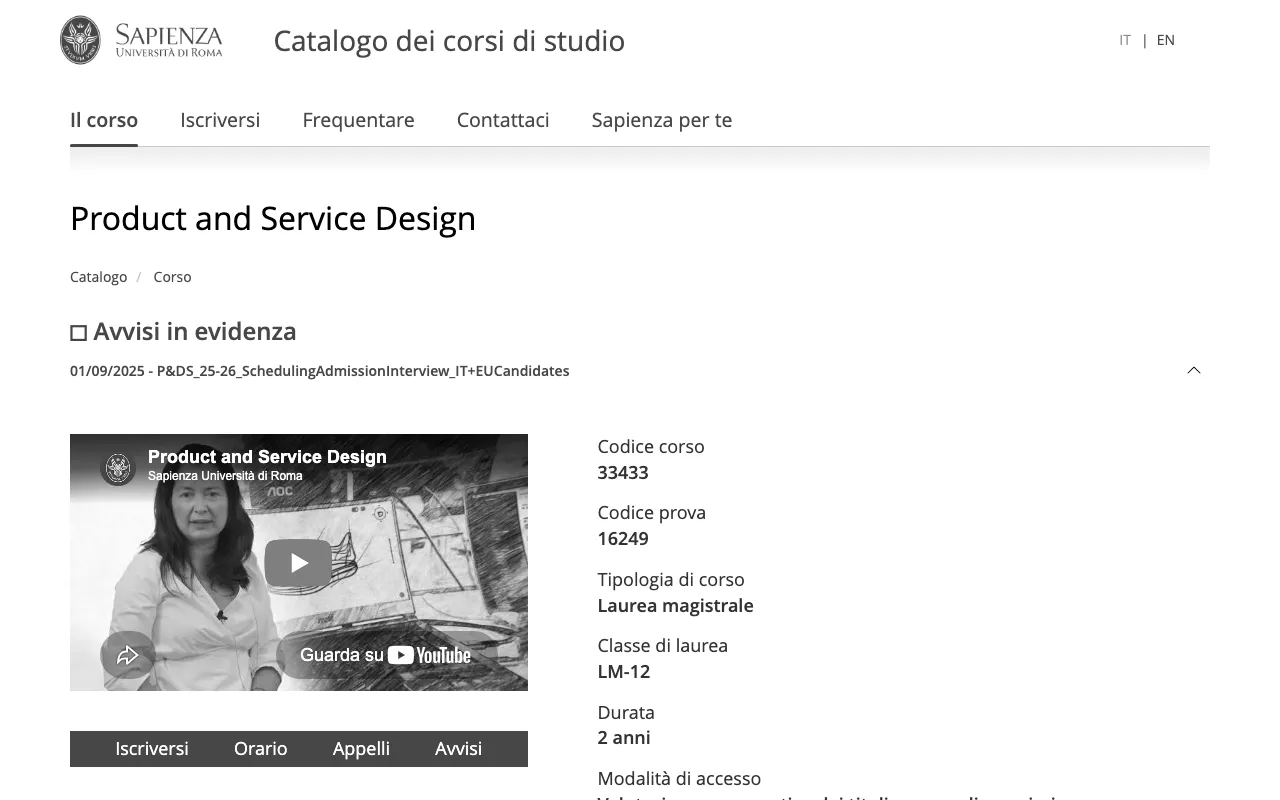Click the Product and Service Design page heading
Screen dimensions: 1280x800
point(273,219)
